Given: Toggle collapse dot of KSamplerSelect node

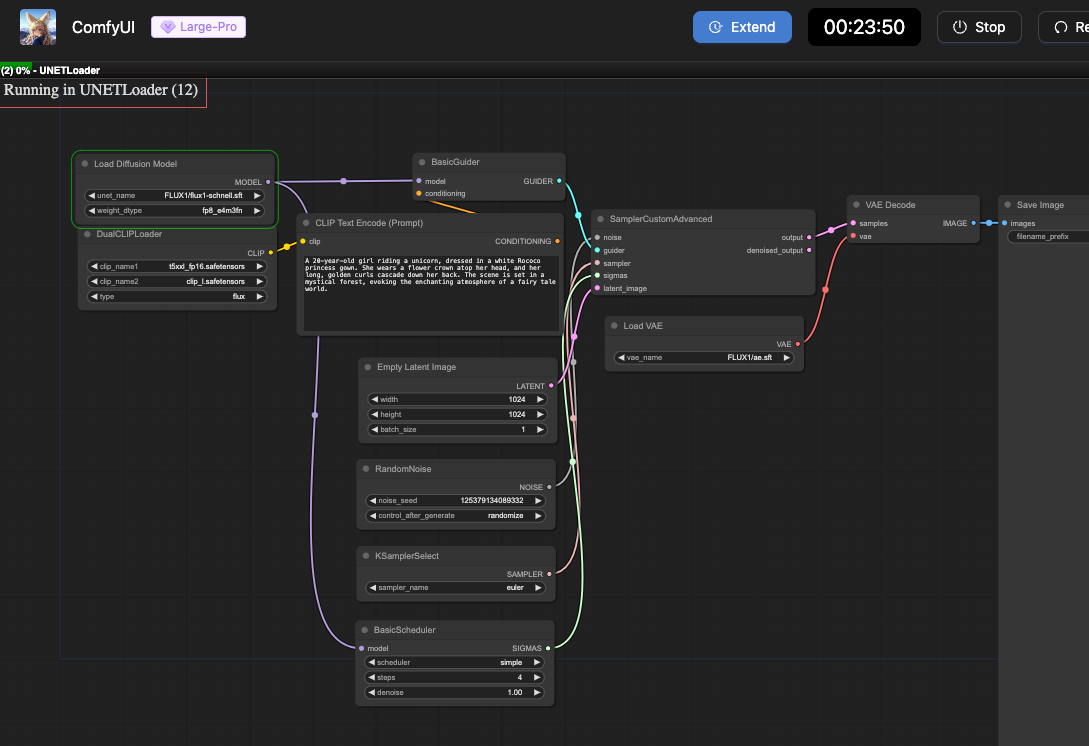Looking at the screenshot, I should (366, 556).
